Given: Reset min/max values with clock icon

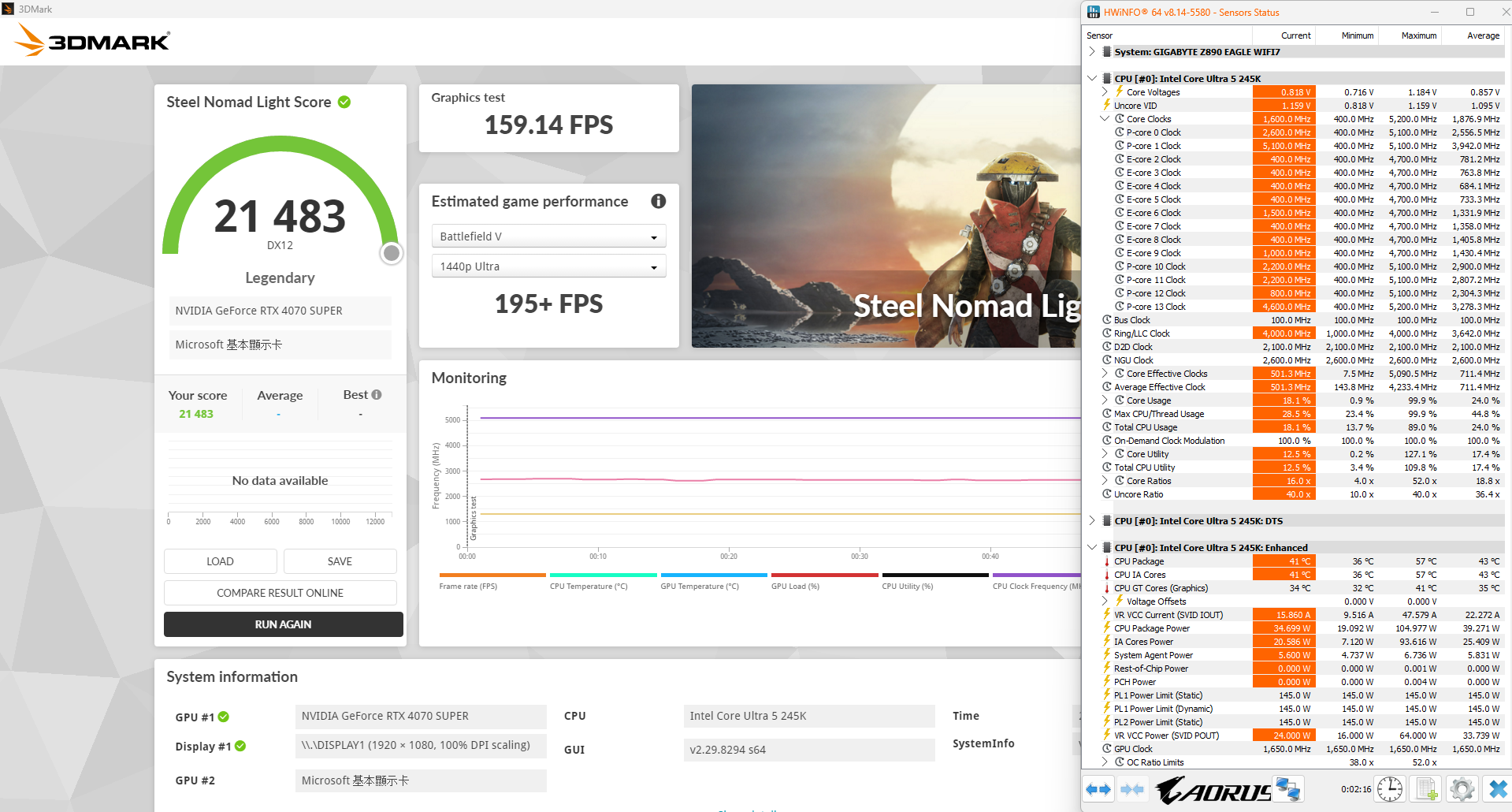Looking at the screenshot, I should coord(1390,789).
